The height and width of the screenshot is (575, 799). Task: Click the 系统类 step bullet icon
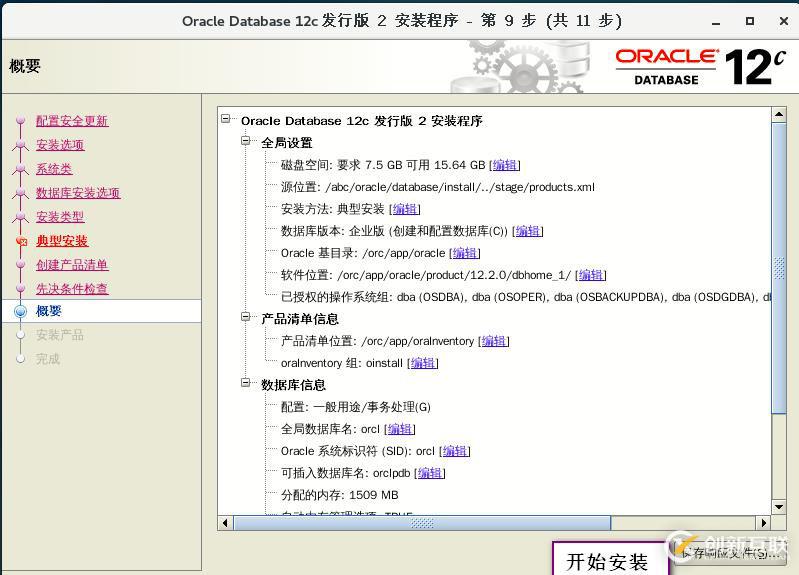point(20,168)
